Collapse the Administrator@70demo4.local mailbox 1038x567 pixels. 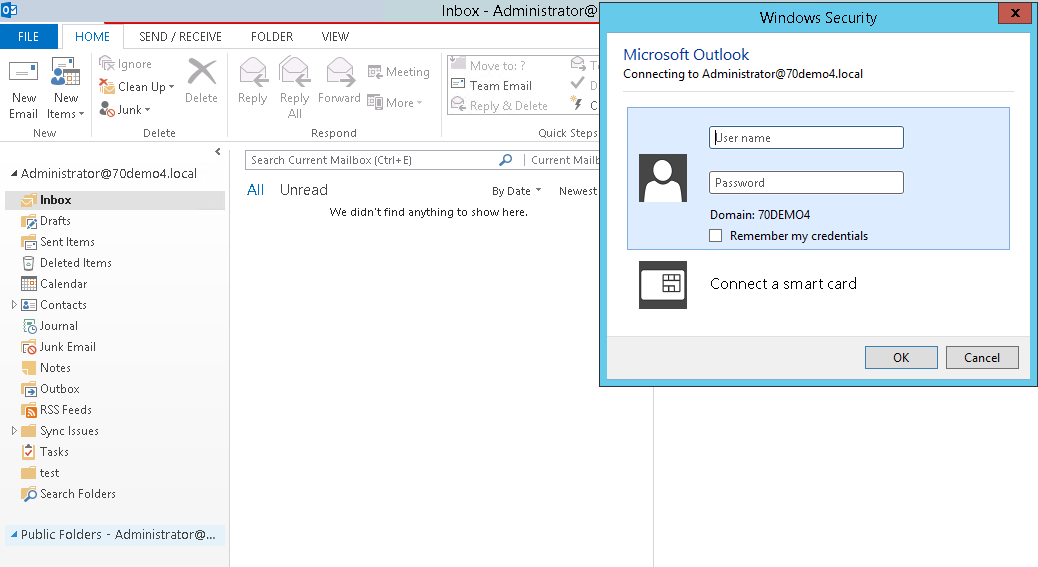click(13, 173)
